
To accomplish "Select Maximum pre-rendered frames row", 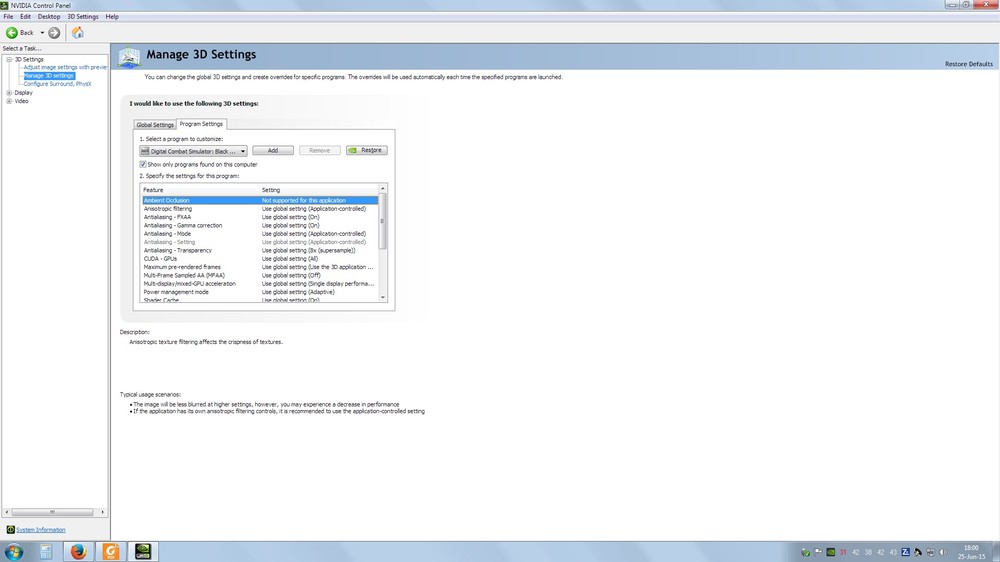I will 260,267.
